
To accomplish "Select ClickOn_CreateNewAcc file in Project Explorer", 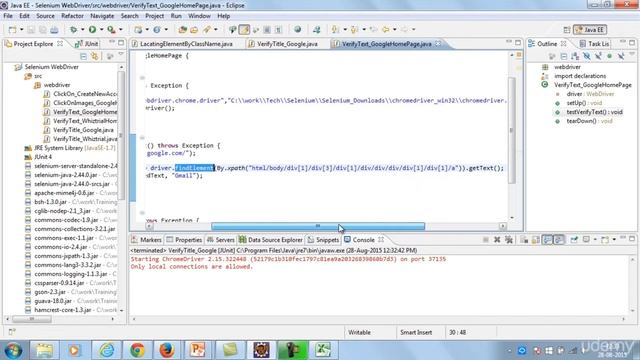I will point(85,94).
